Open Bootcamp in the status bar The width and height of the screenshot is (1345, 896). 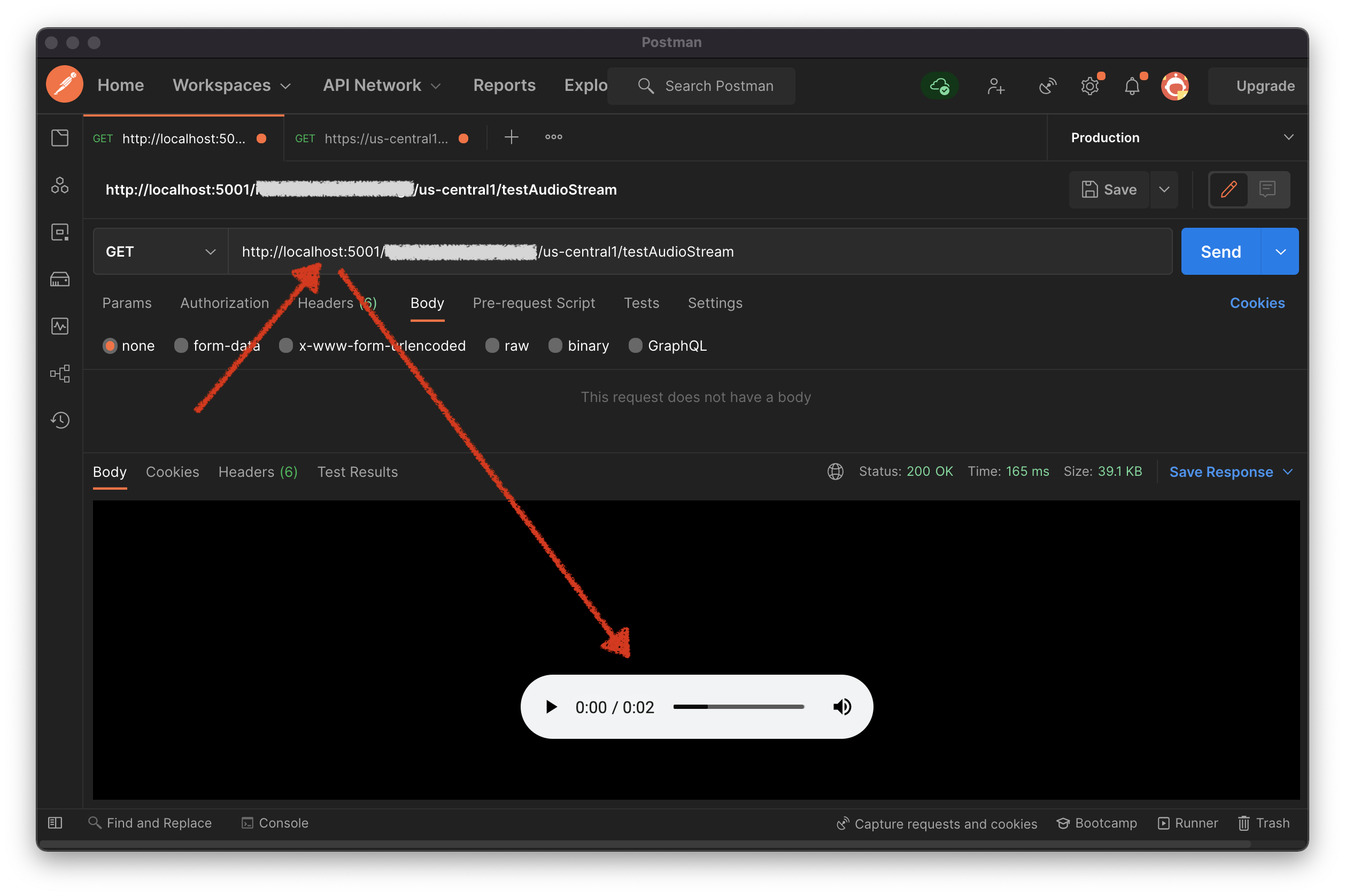click(x=1096, y=823)
